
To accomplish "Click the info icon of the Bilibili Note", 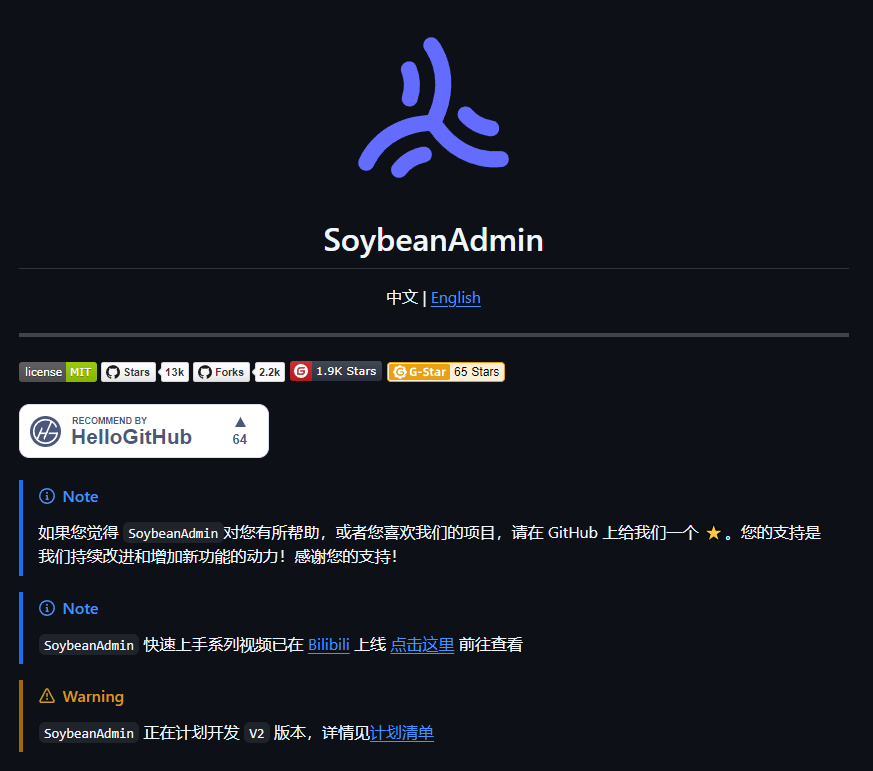I will point(47,608).
